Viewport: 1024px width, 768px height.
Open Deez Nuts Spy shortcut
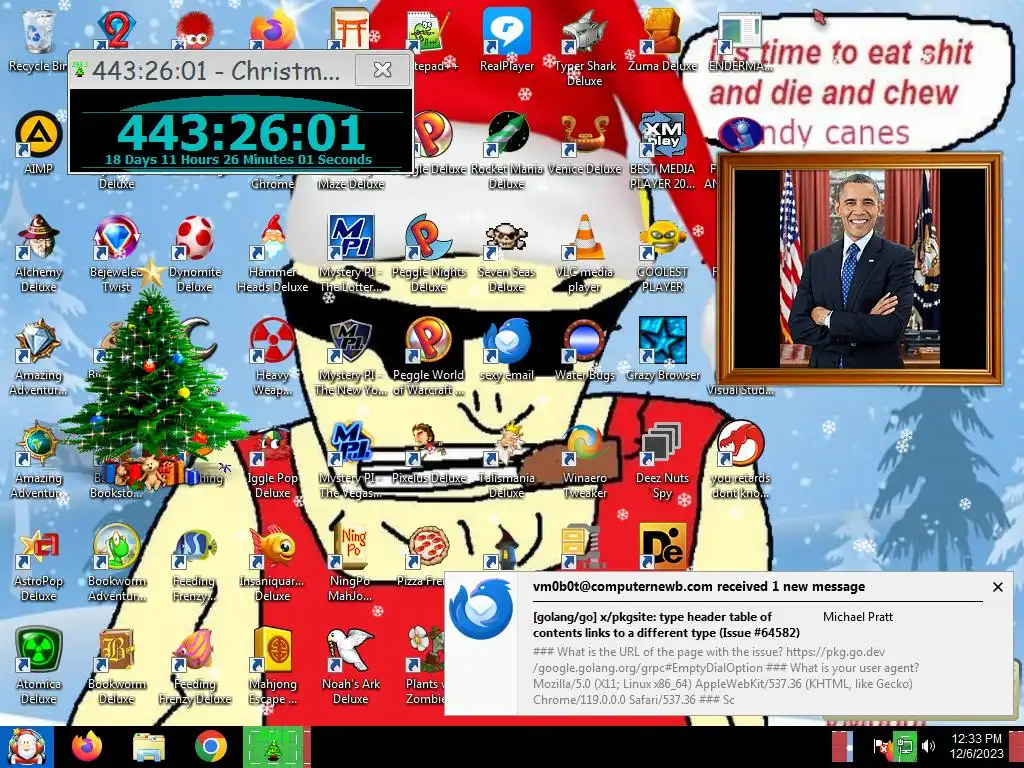click(x=662, y=460)
